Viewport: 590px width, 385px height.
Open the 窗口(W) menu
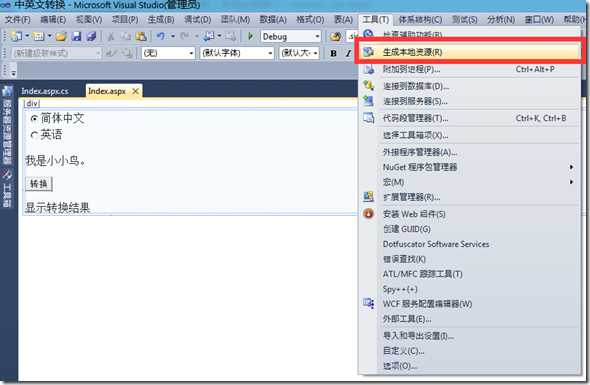point(539,19)
